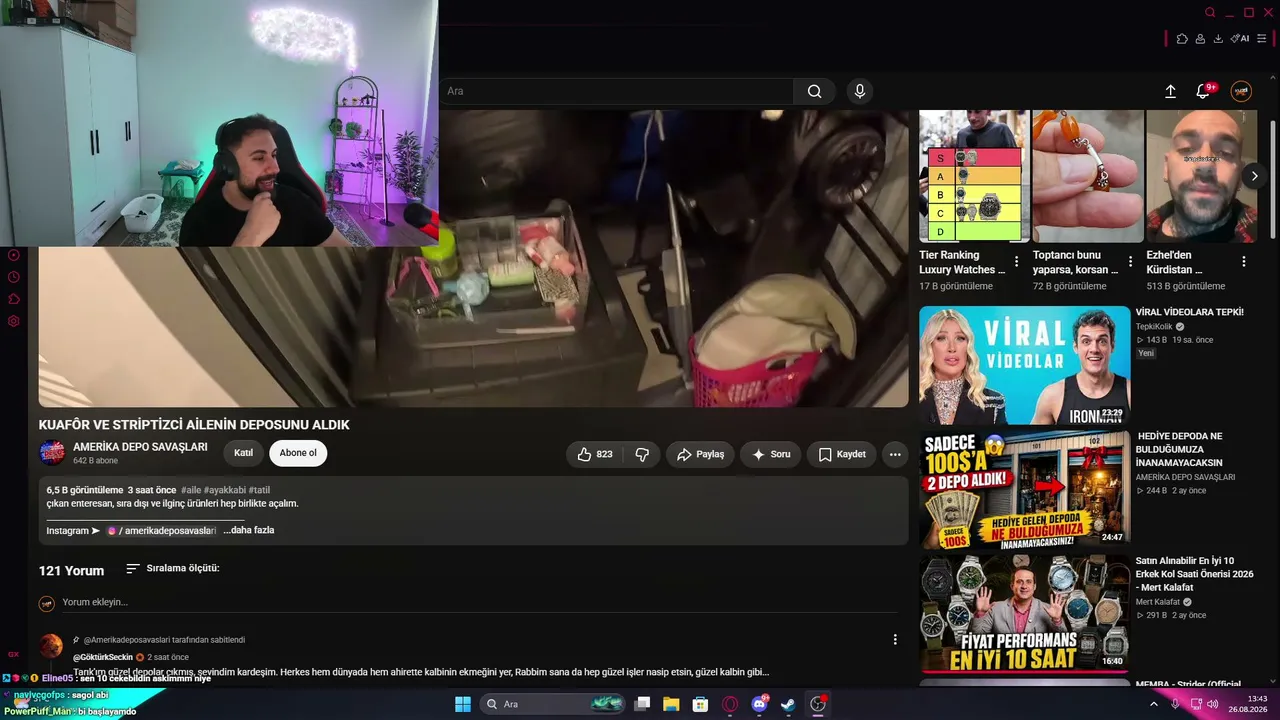Screen dimensions: 1280x720
Task: Open browser downloads icon
Action: [x=1218, y=39]
